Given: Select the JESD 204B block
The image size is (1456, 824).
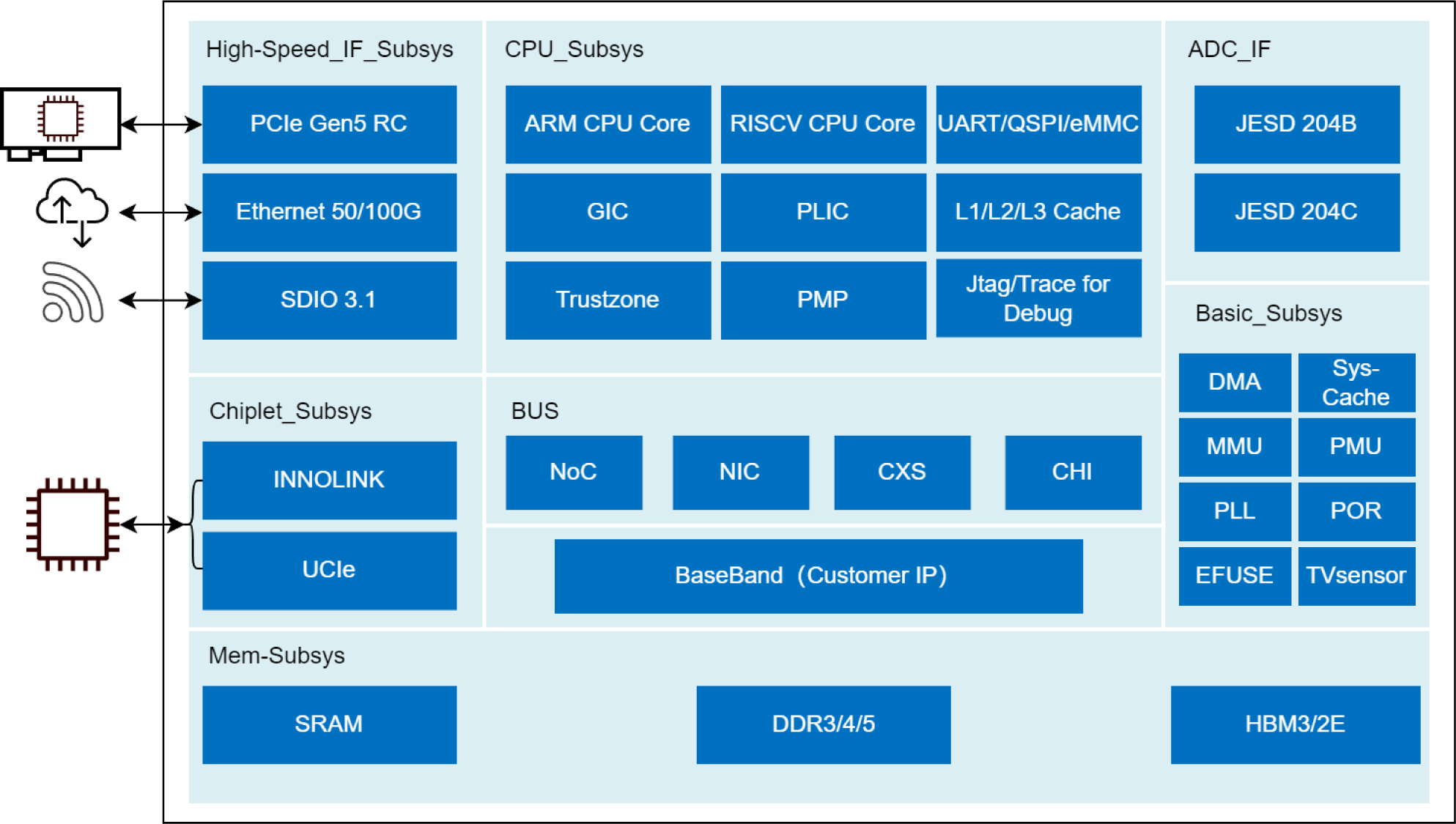Looking at the screenshot, I should (x=1296, y=125).
